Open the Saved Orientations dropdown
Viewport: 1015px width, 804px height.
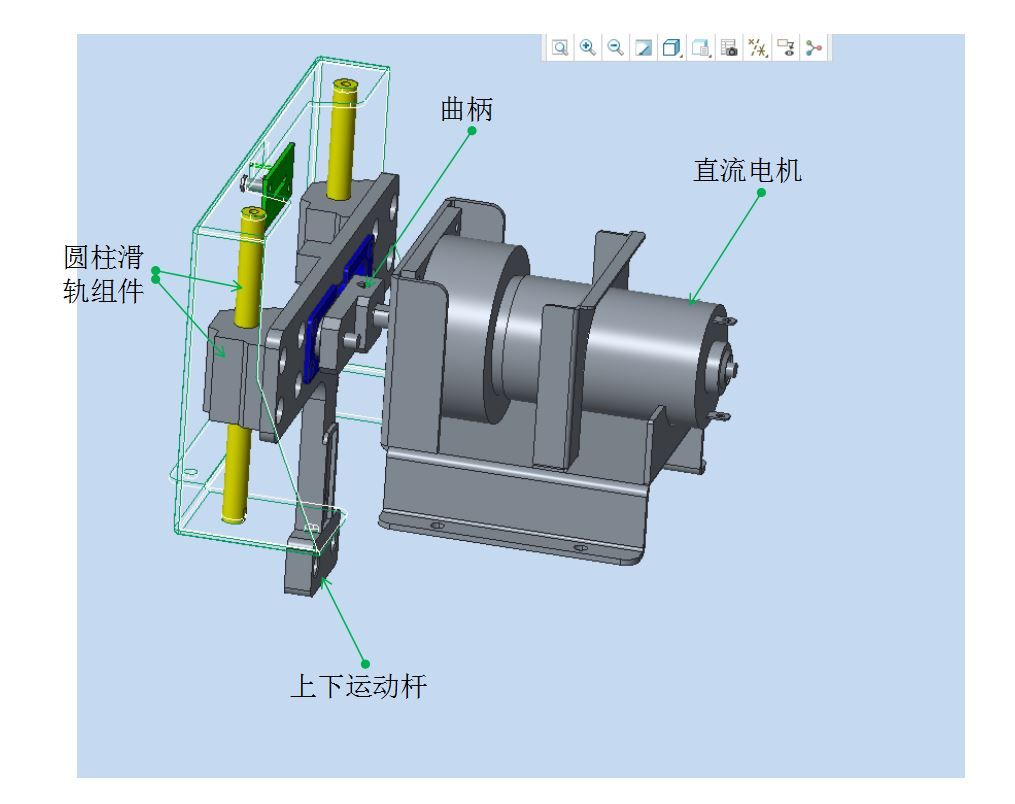(701, 47)
